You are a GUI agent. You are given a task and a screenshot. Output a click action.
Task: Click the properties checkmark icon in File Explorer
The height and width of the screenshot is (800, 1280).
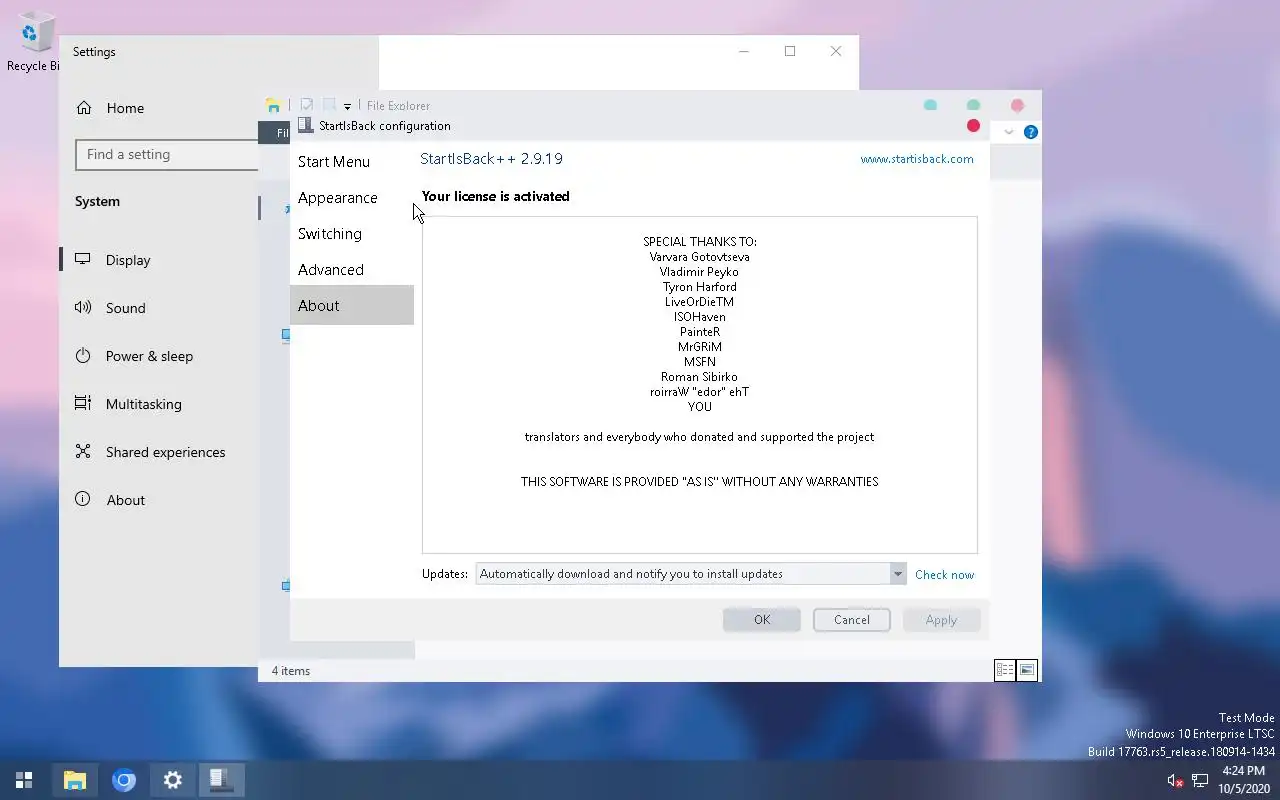click(x=307, y=106)
